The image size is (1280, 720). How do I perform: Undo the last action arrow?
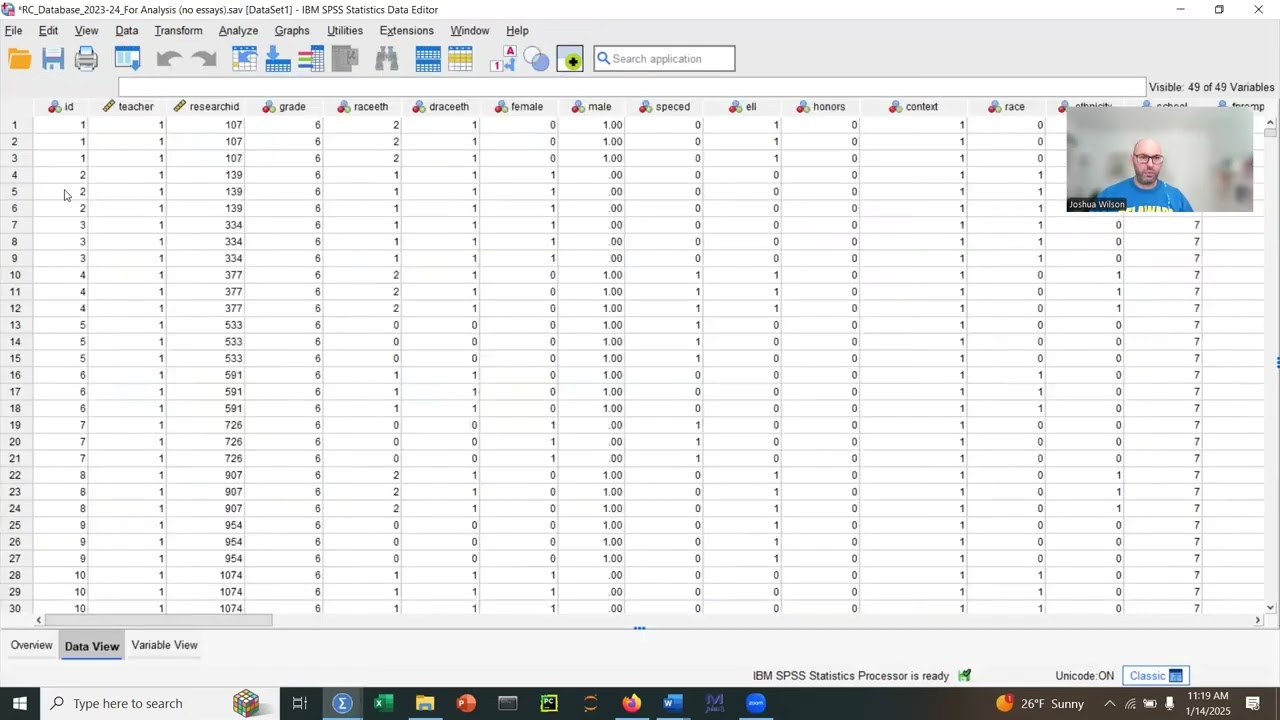169,60
